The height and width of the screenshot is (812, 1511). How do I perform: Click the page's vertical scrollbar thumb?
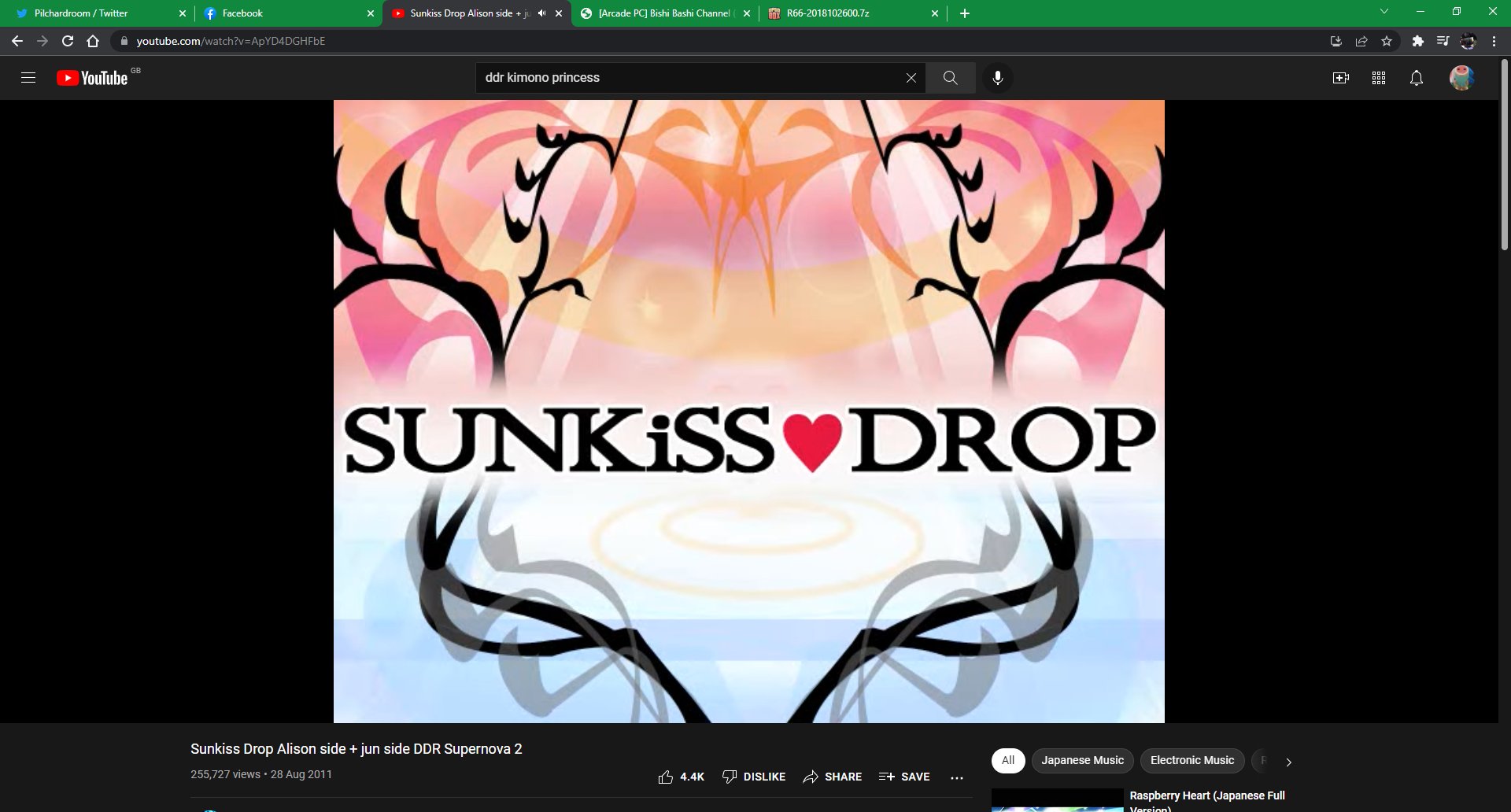(1504, 157)
